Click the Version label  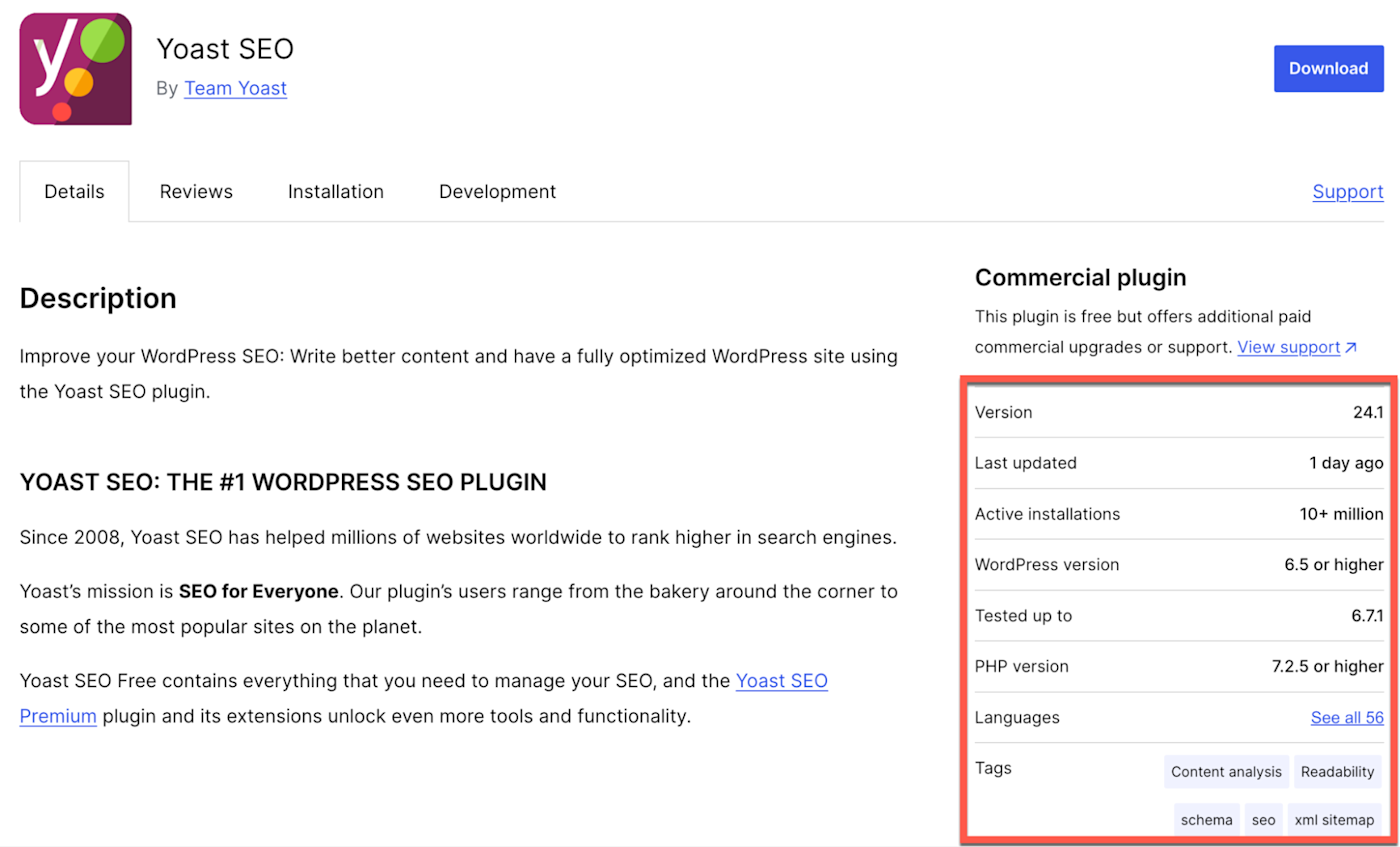pos(1004,412)
